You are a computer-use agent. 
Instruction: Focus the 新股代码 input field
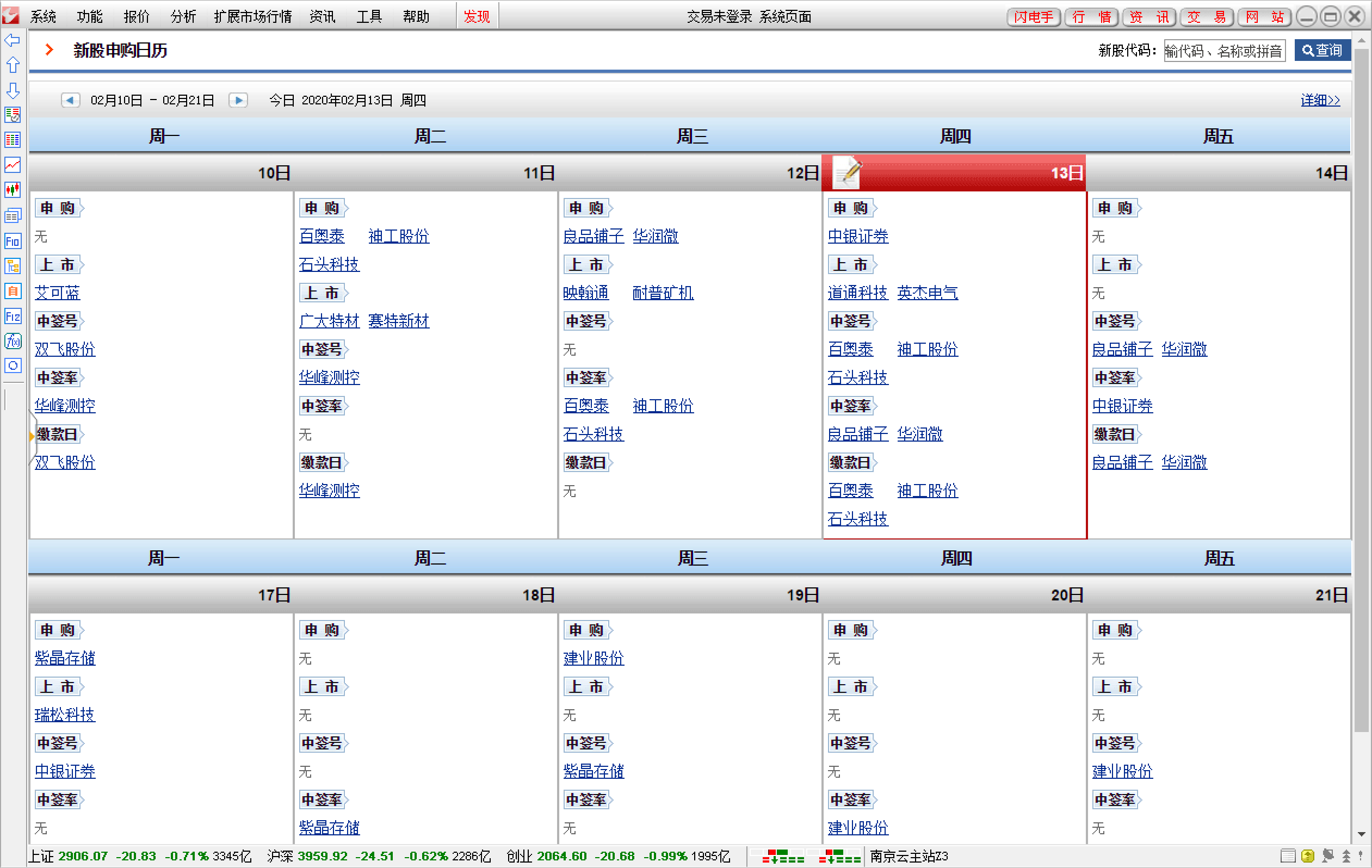pyautogui.click(x=1225, y=51)
